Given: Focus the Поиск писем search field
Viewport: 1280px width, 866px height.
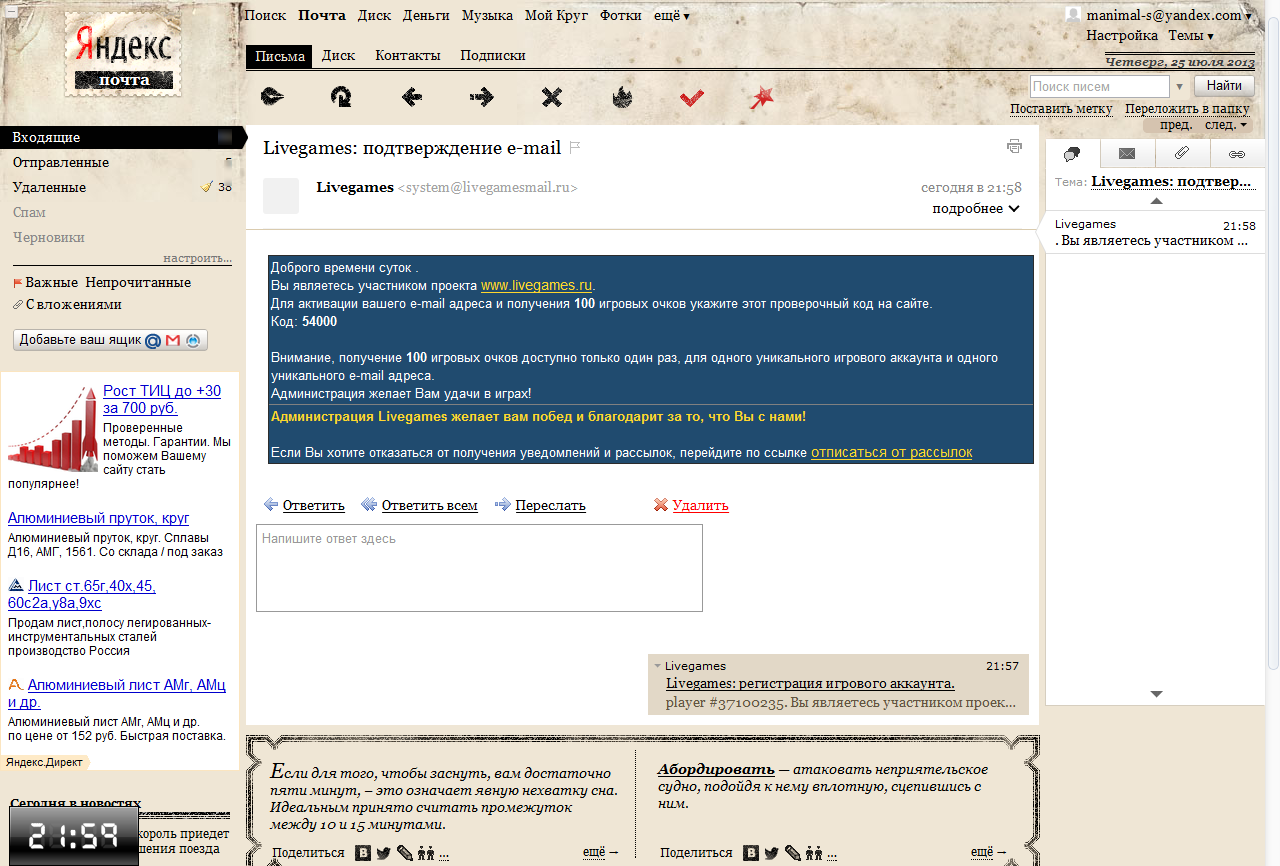Looking at the screenshot, I should (1099, 87).
